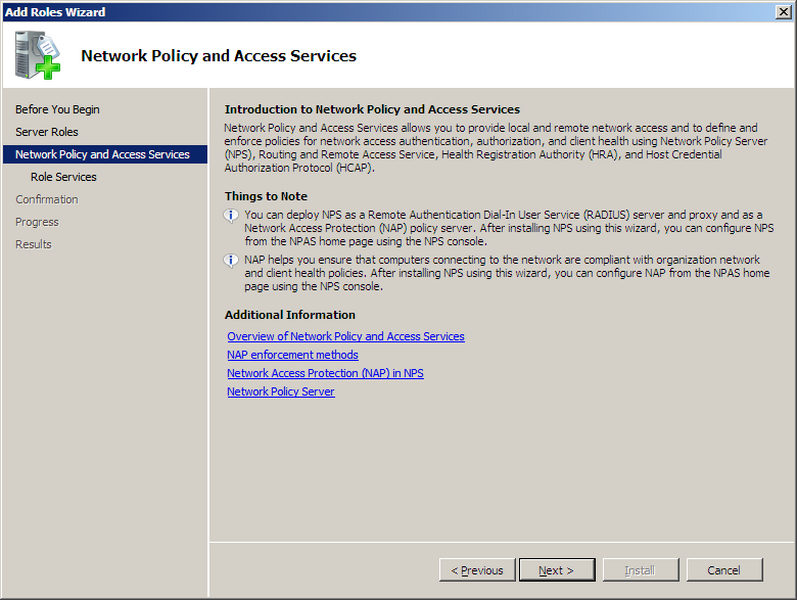The width and height of the screenshot is (797, 600).
Task: Close the Add Roles Wizard window
Action: 783,12
